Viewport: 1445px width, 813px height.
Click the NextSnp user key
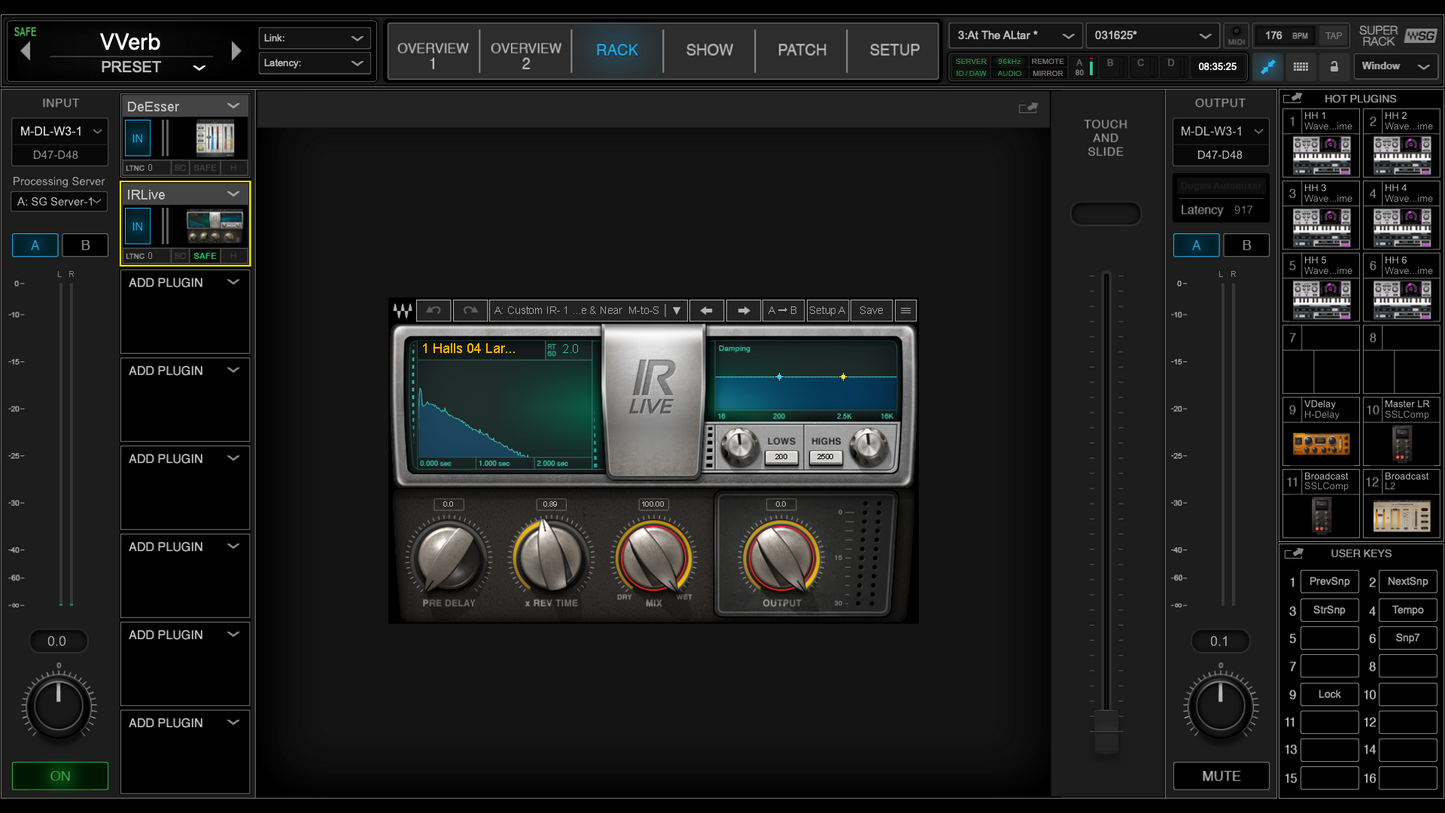[x=1407, y=582]
